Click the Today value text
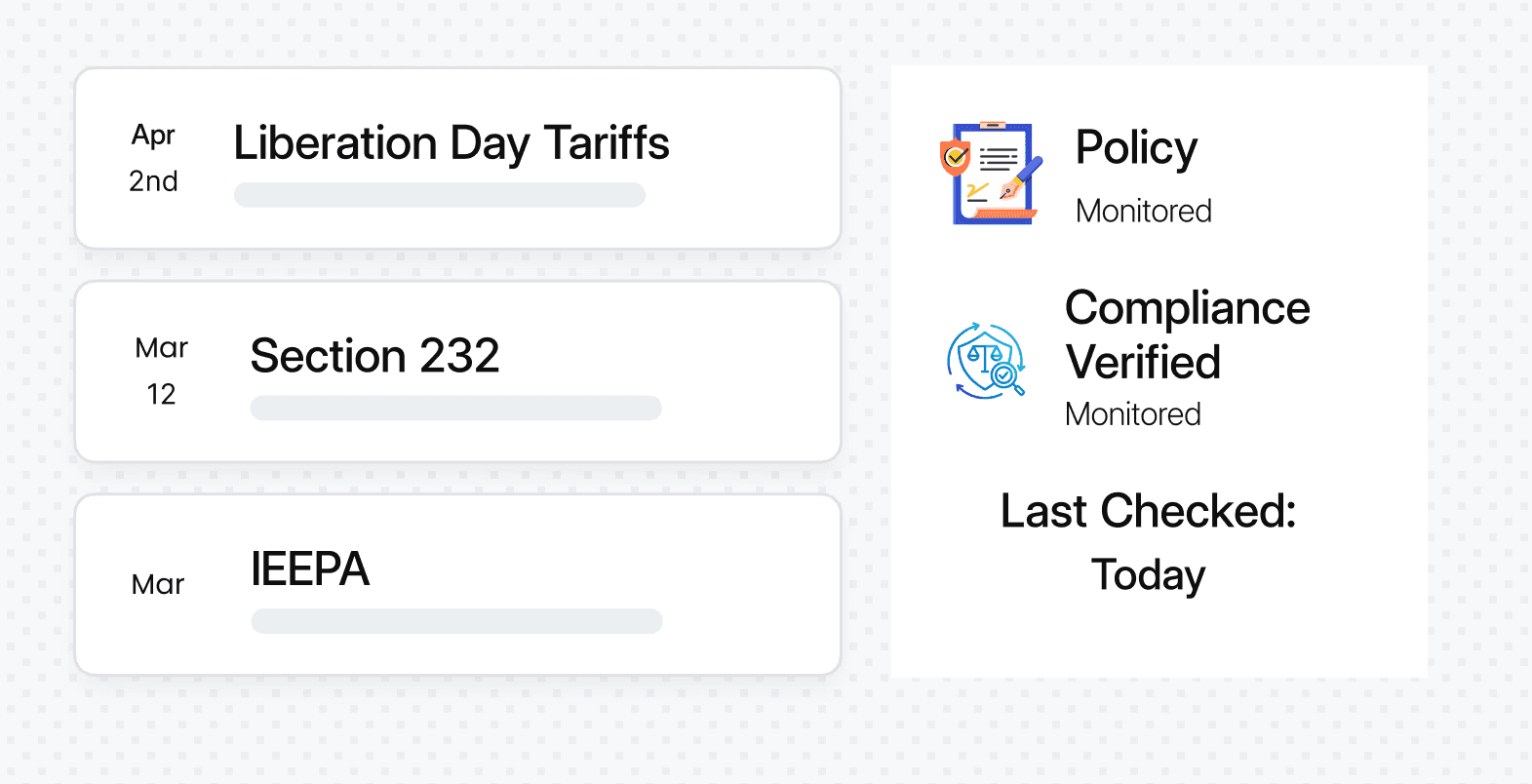The width and height of the screenshot is (1532, 784). pos(1149,575)
